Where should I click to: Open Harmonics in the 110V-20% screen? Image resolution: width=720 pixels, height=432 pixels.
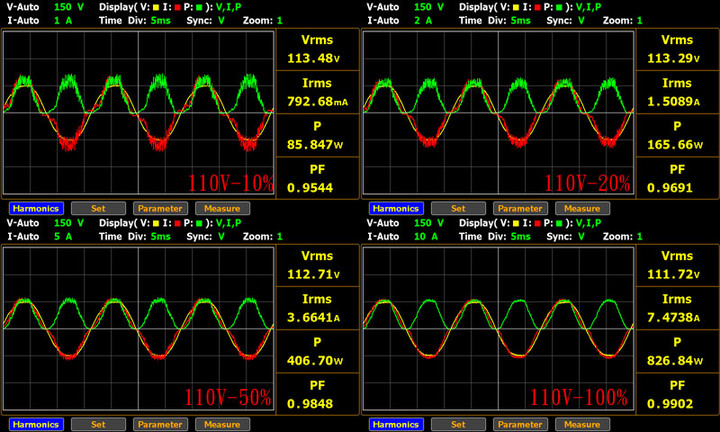(x=396, y=208)
